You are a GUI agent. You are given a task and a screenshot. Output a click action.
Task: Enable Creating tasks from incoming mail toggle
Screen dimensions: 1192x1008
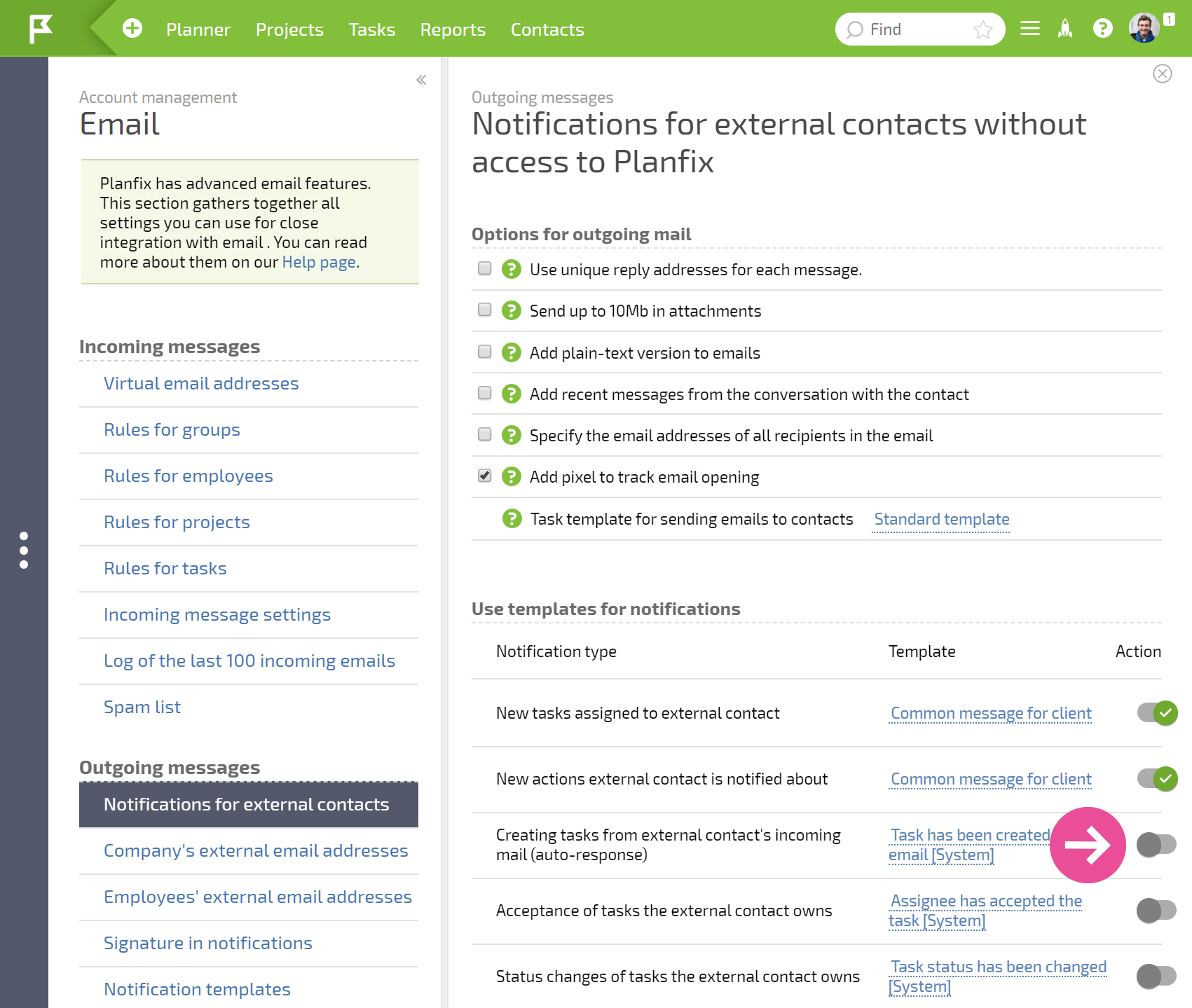(1156, 845)
